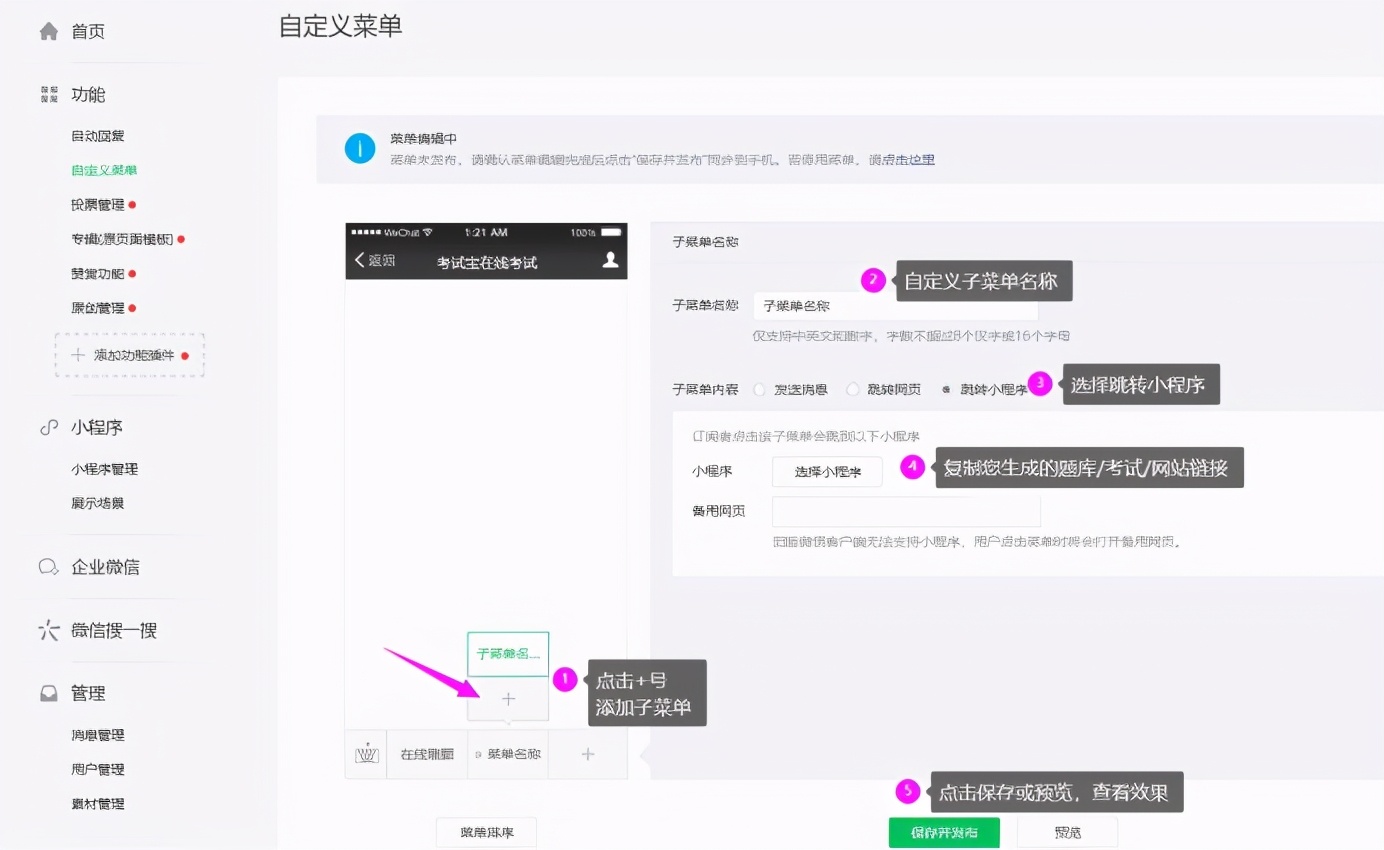Select the 跳转网页 radio option
1384x850 pixels.
(852, 390)
